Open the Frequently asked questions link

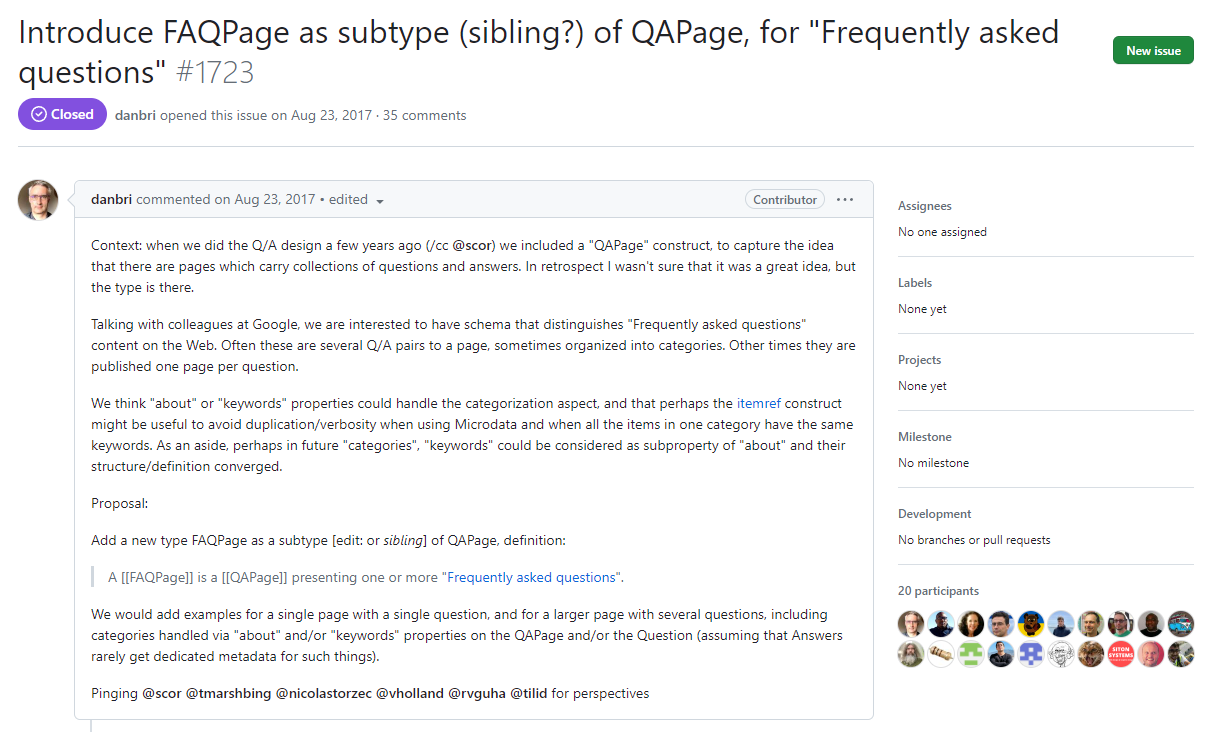coord(532,577)
